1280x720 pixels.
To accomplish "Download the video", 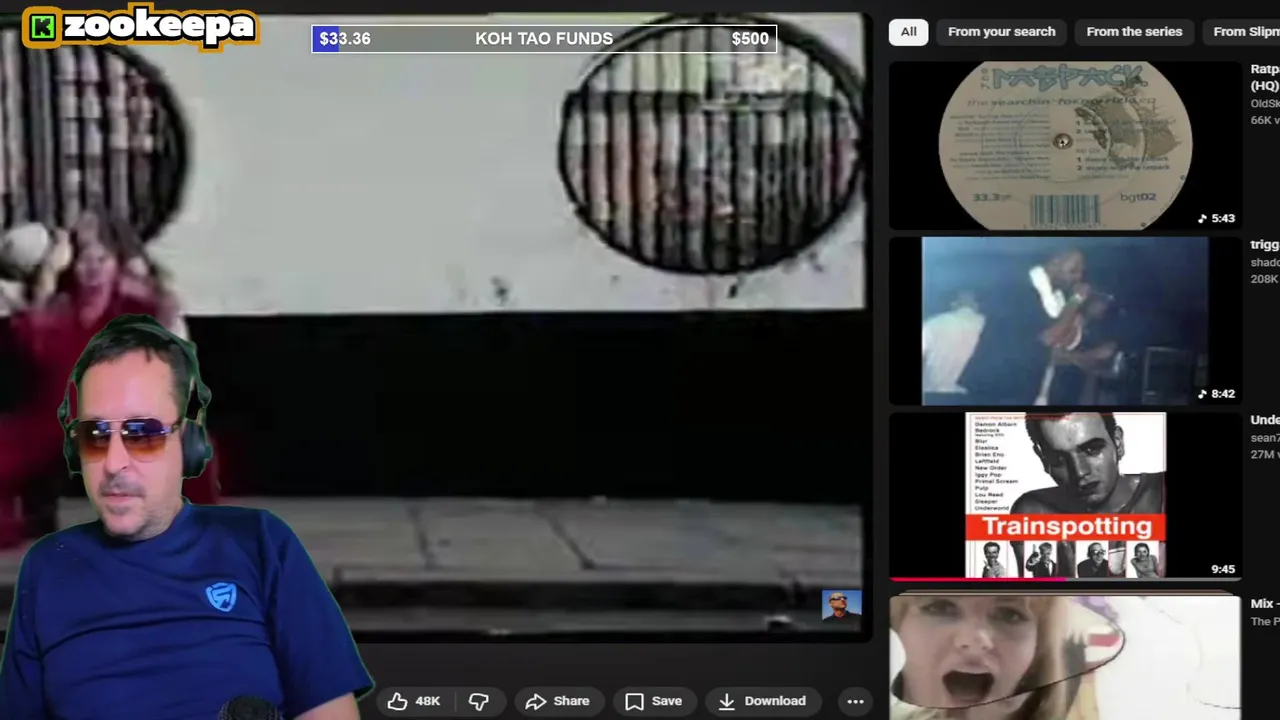I will 761,701.
